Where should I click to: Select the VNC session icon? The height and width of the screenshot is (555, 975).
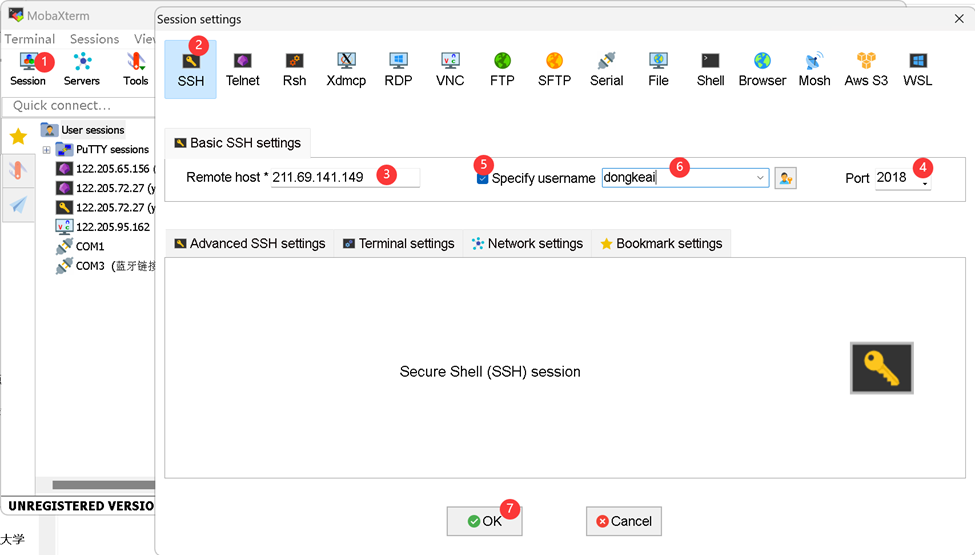coord(450,68)
